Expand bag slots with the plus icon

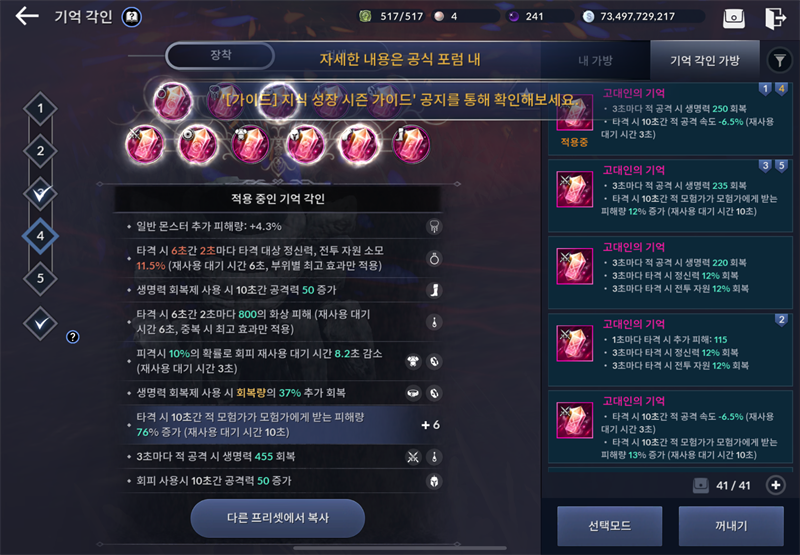click(x=776, y=485)
